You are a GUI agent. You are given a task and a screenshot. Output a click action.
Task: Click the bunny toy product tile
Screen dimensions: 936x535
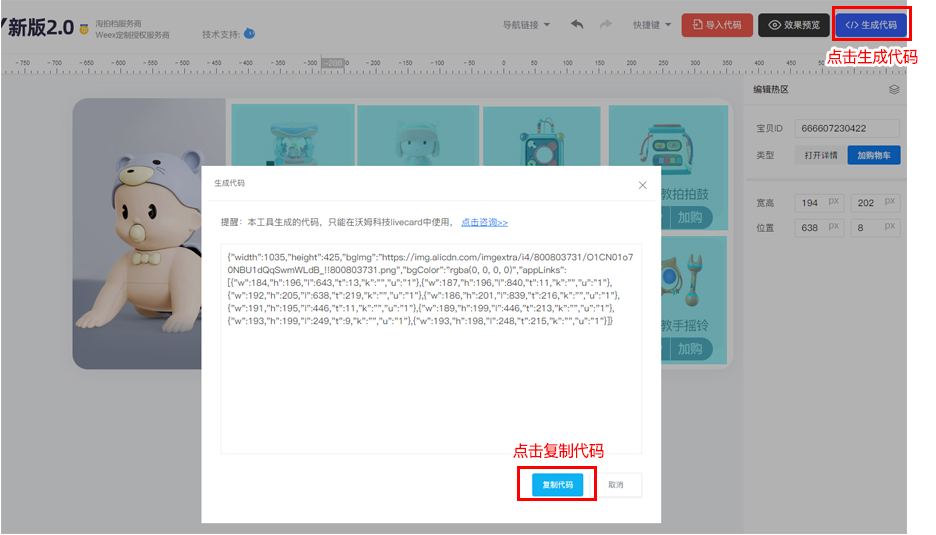coord(418,136)
